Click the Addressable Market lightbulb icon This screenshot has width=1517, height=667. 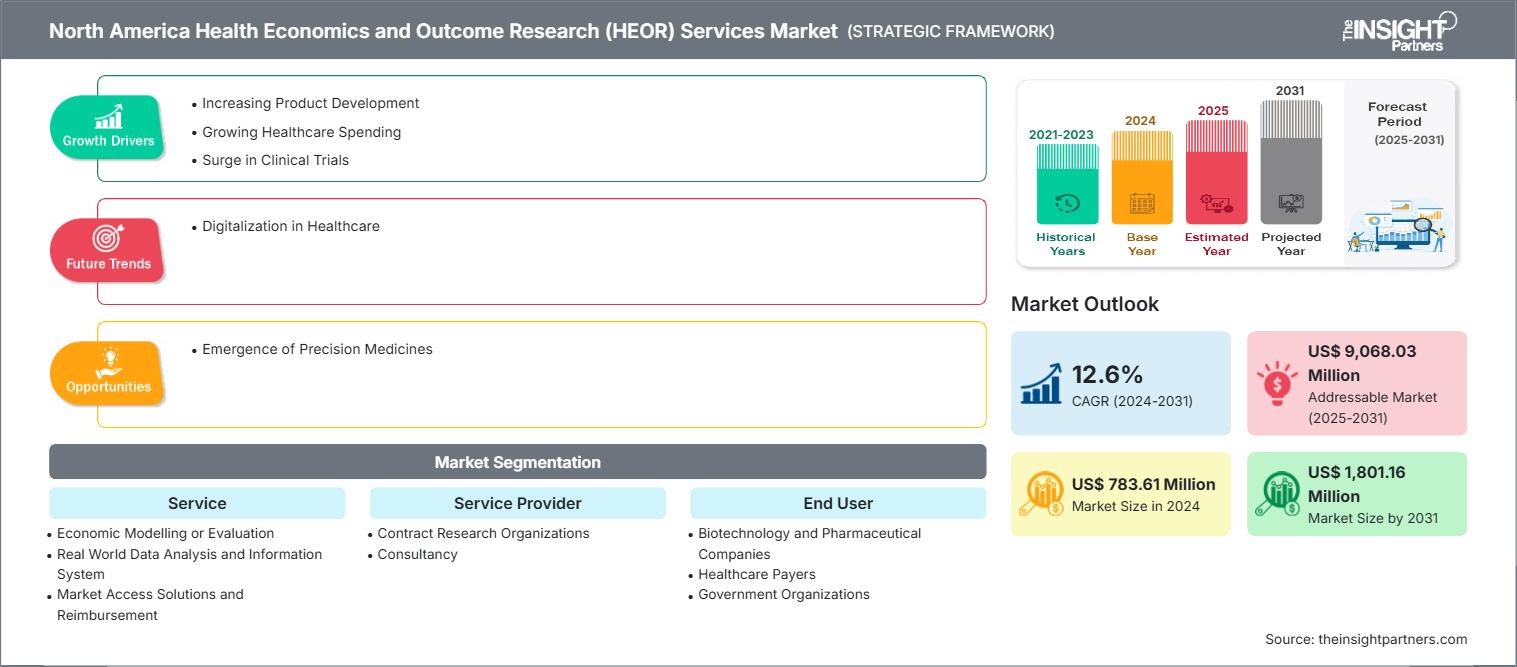coord(1277,384)
